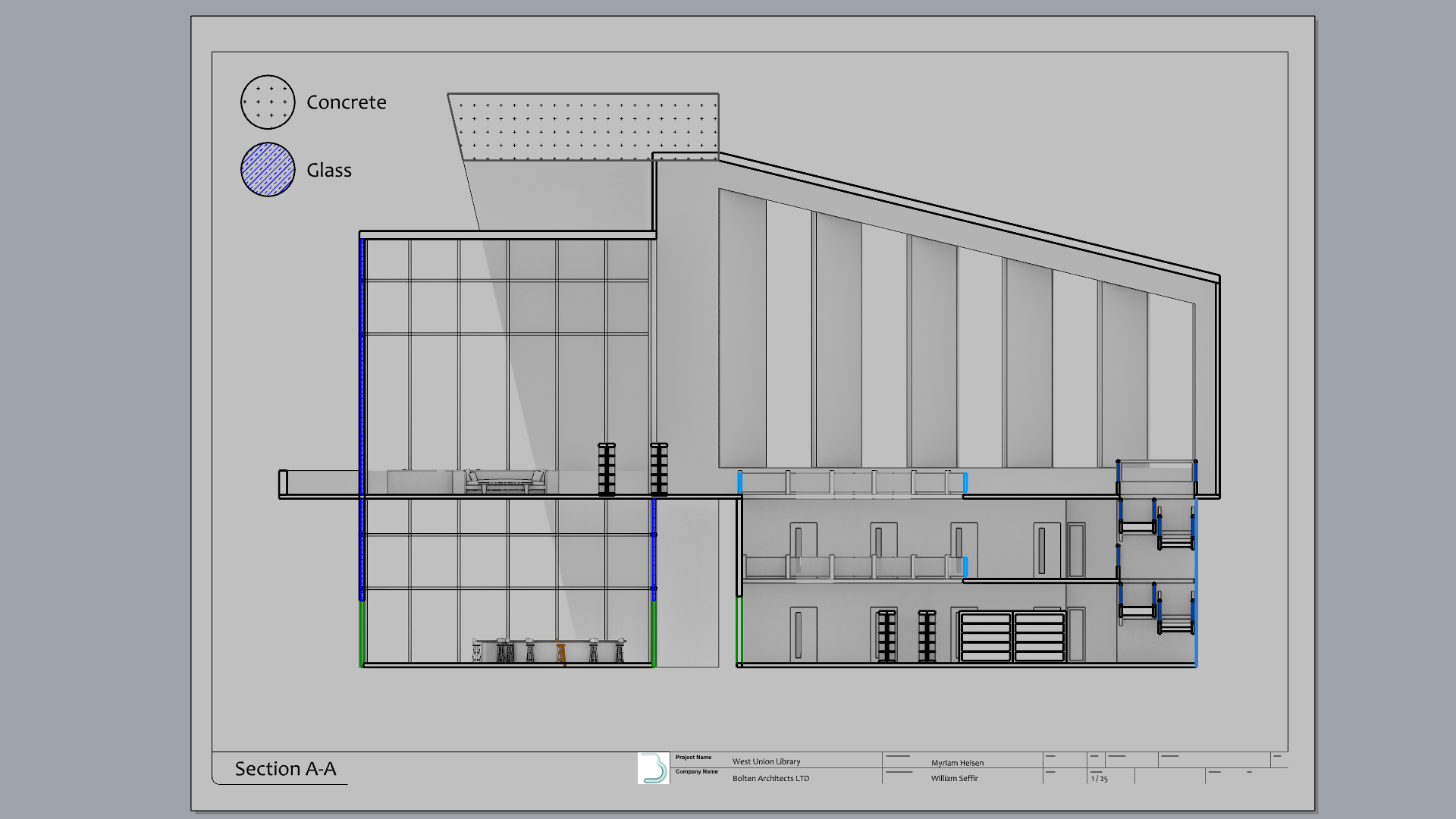Select the West Union Library project name
This screenshot has height=819, width=1456.
tap(766, 761)
